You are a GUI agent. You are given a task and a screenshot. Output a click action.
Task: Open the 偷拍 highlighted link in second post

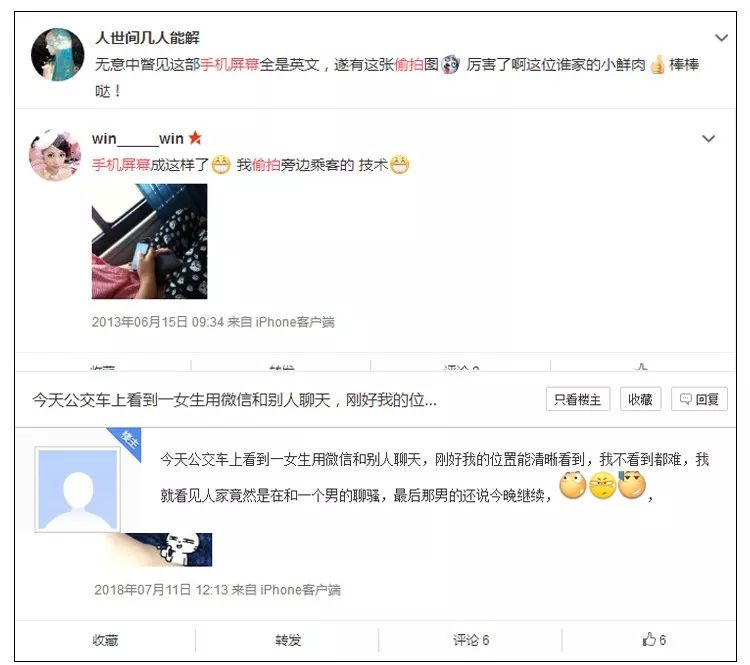coord(266,165)
